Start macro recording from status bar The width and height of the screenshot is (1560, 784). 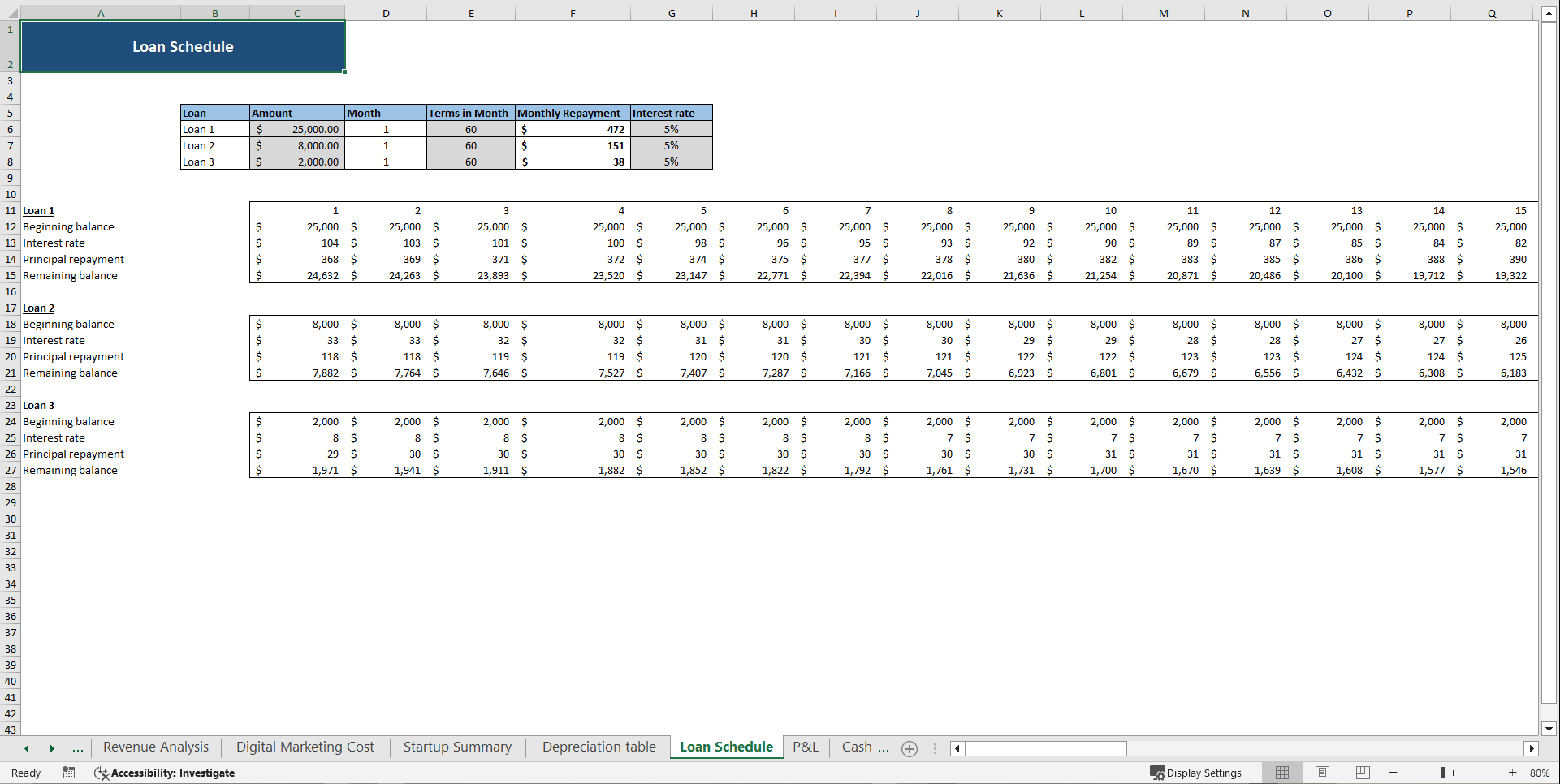[x=69, y=773]
